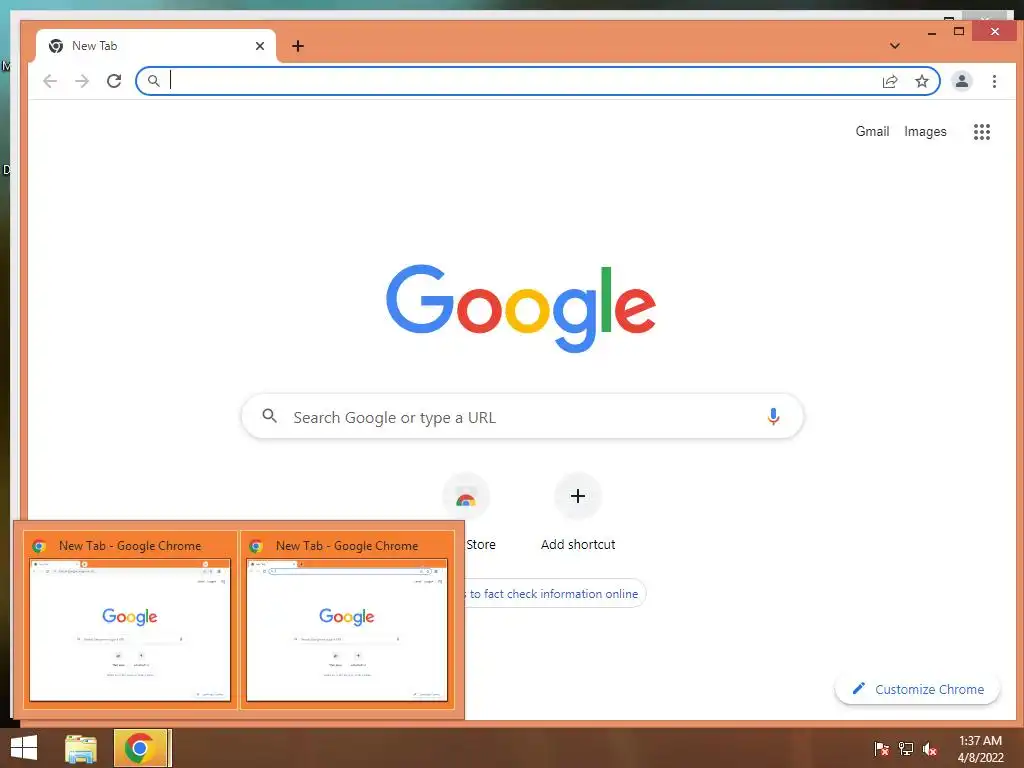
Task: Minimize the Chrome window
Action: coord(932,31)
